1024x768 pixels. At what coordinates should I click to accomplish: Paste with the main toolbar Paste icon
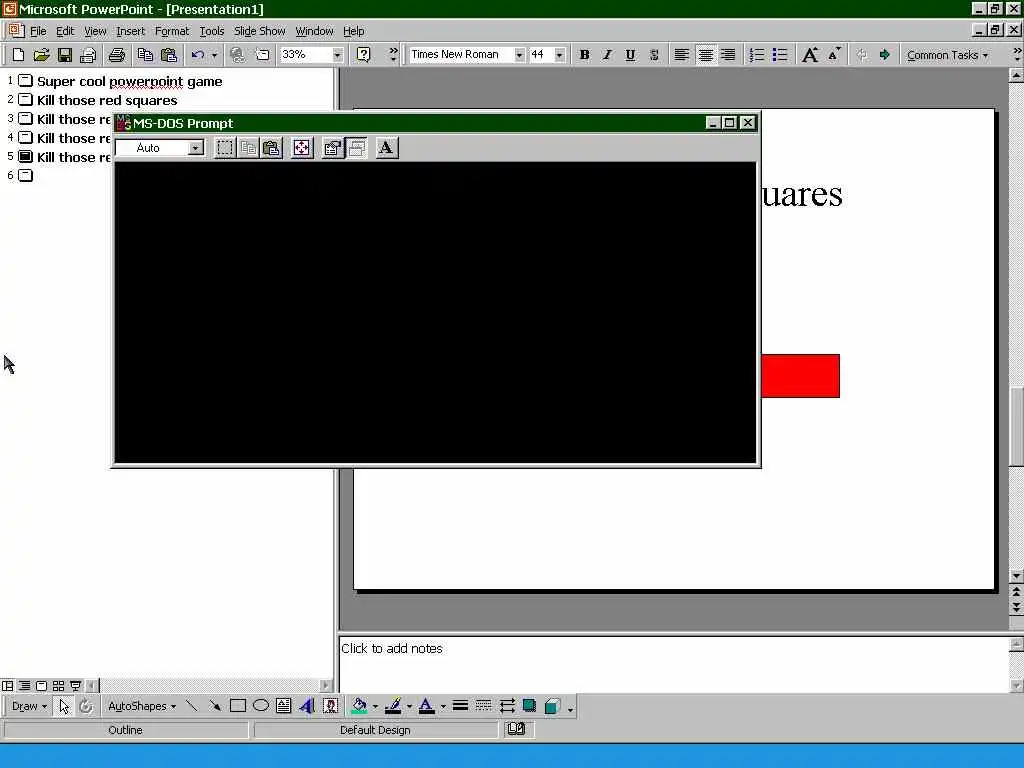coord(168,55)
